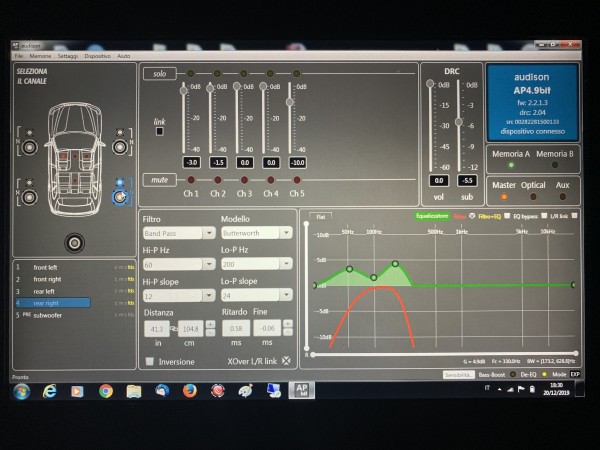Enable the equalizer L/R link checkbox
Image resolution: width=600 pixels, height=450 pixels.
(574, 216)
